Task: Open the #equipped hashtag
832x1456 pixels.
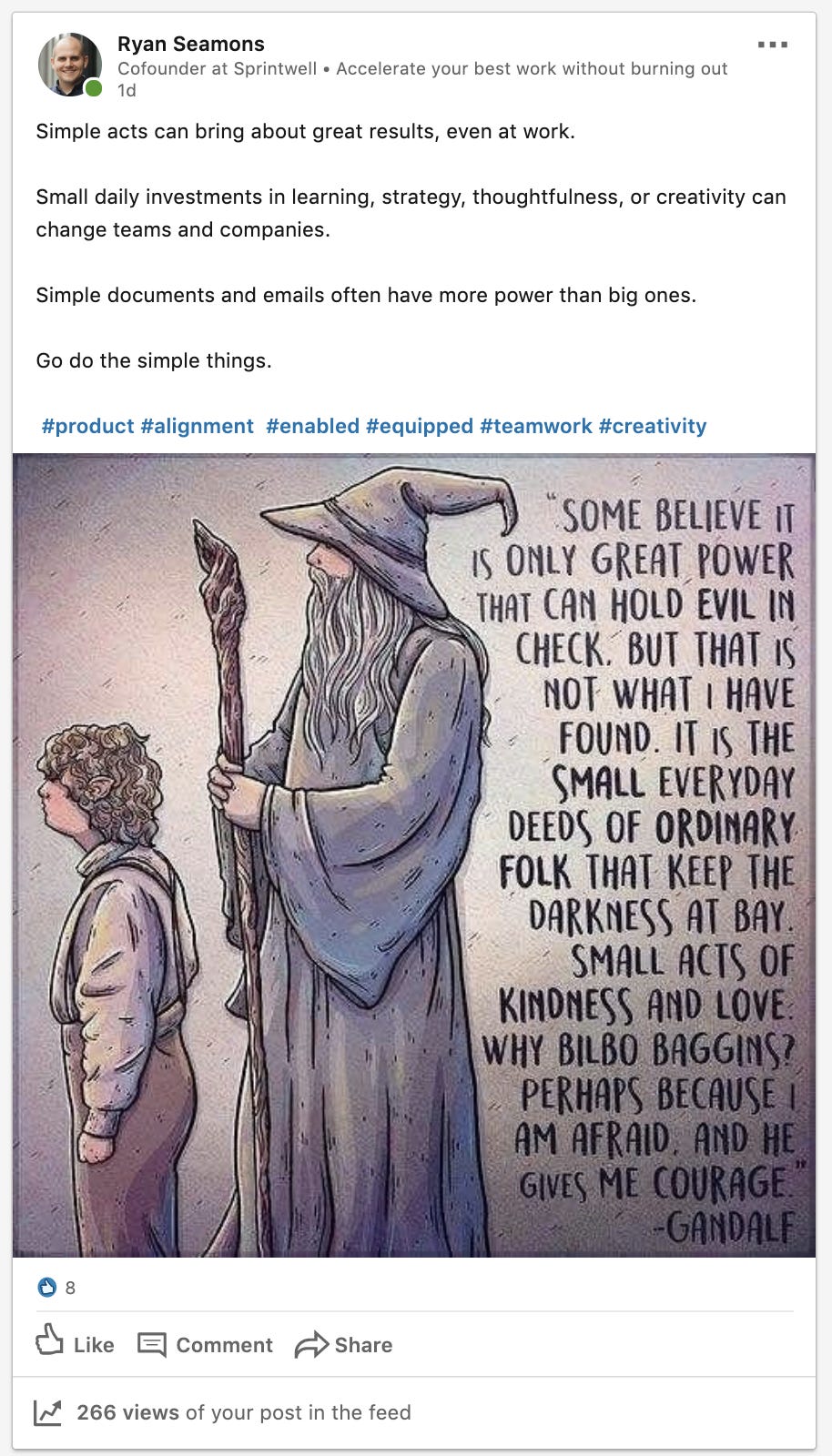Action: (420, 426)
